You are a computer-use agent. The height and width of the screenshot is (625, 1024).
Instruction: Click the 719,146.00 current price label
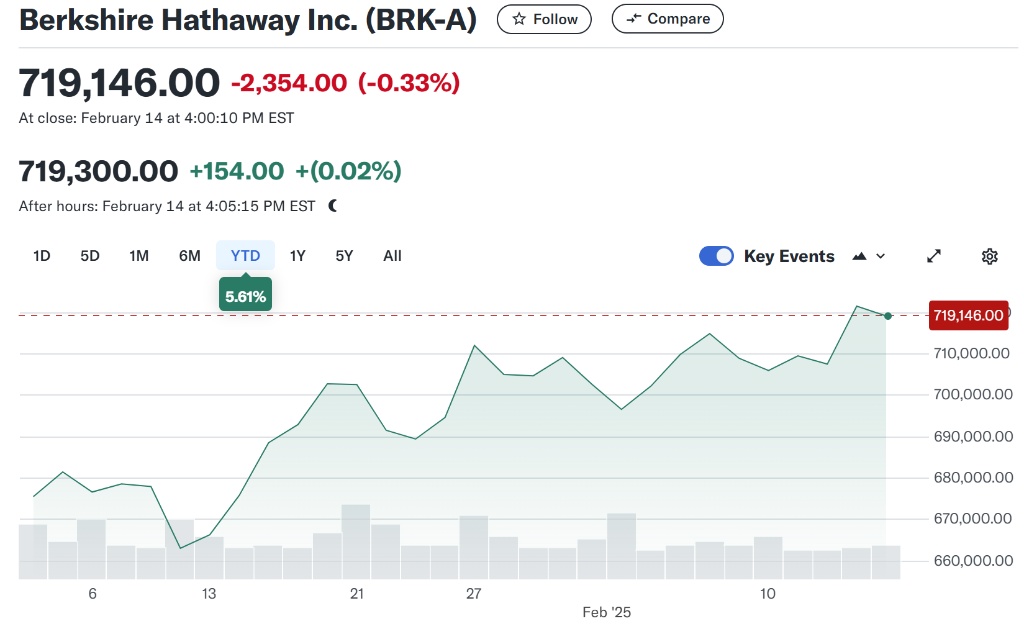tap(967, 316)
